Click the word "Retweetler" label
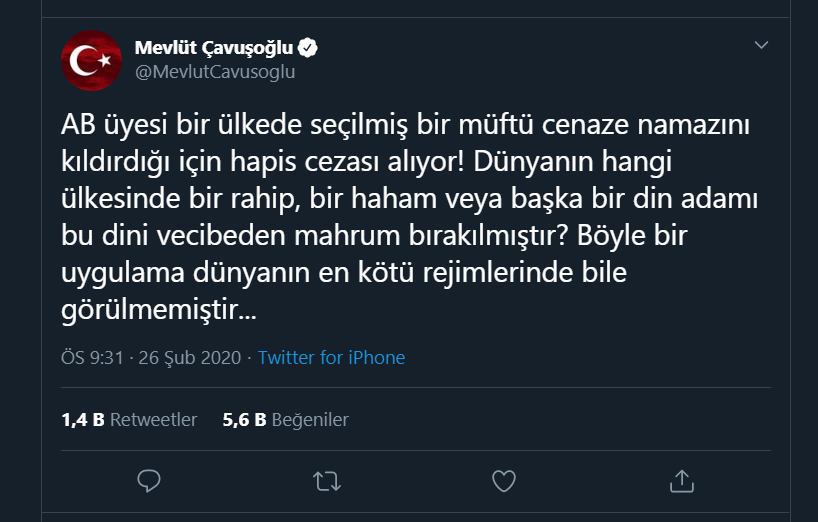 point(153,419)
